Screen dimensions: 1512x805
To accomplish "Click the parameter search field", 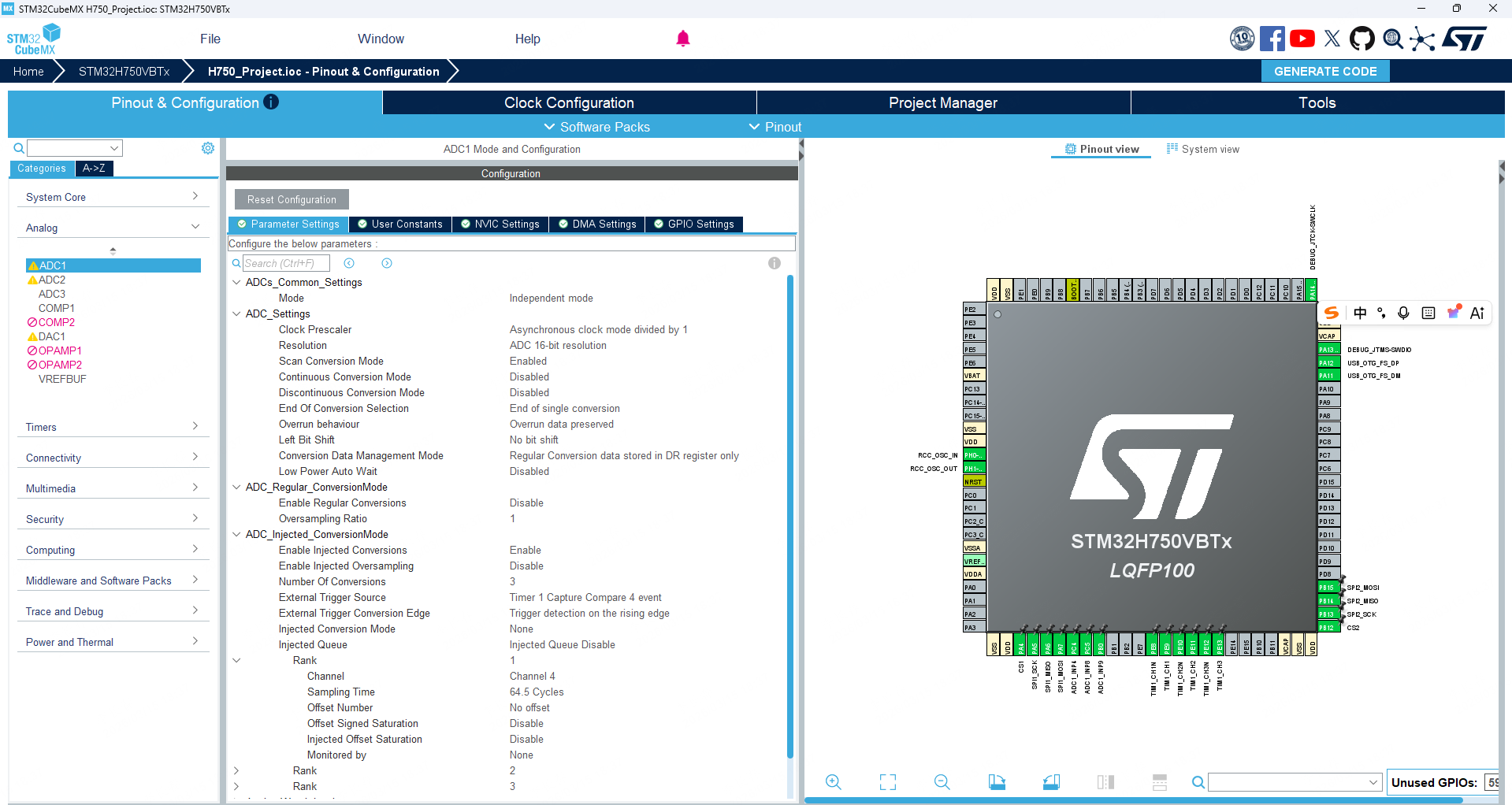I will 286,263.
